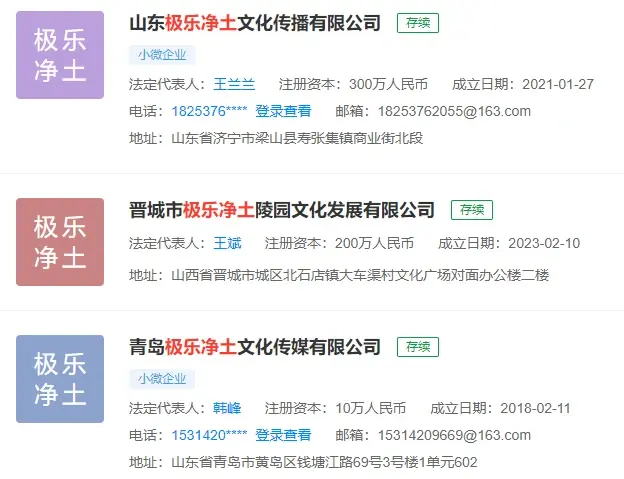This screenshot has width=624, height=479.
Task: Click 登录查看 next to 1825376 phone
Action: [283, 111]
